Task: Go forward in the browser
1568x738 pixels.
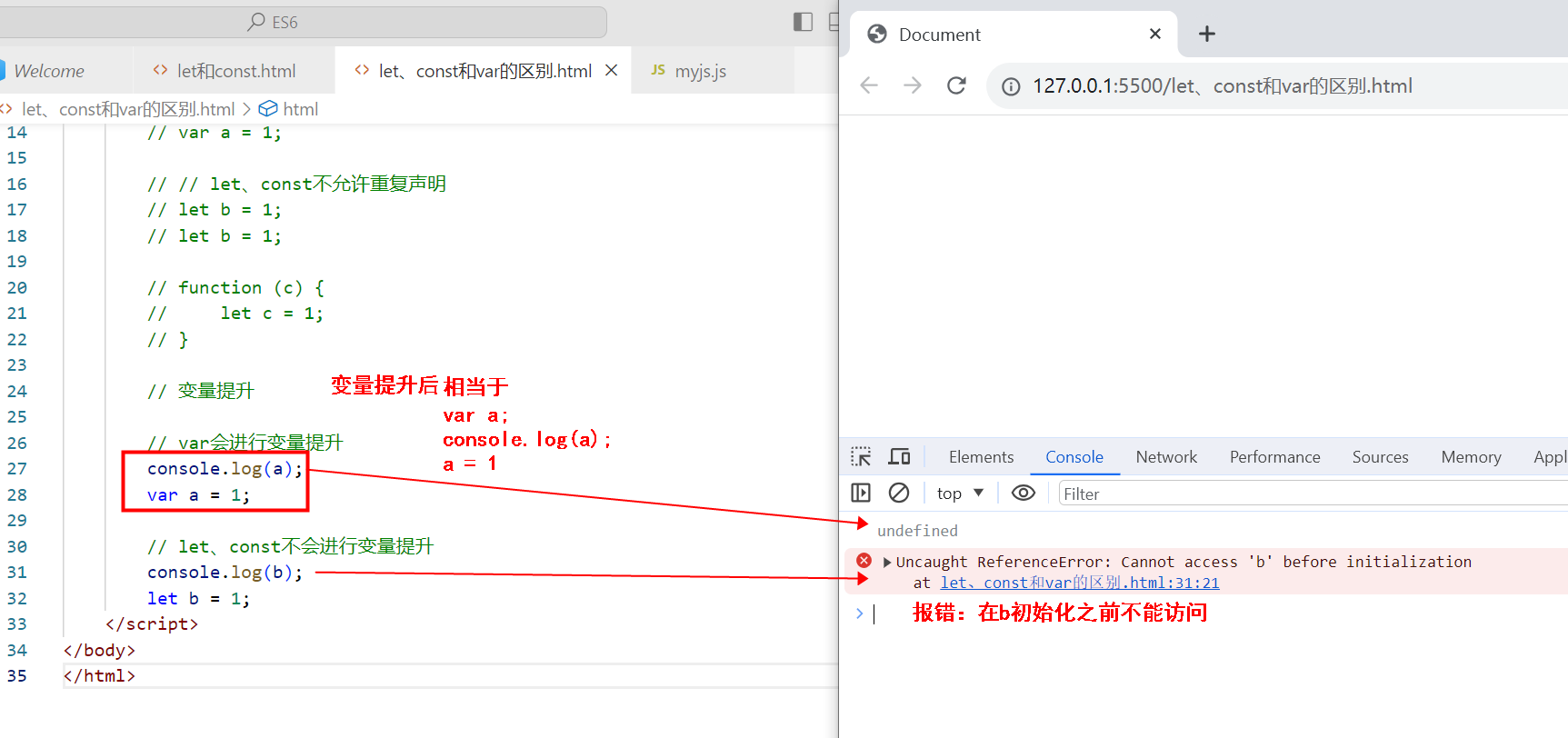Action: (913, 85)
